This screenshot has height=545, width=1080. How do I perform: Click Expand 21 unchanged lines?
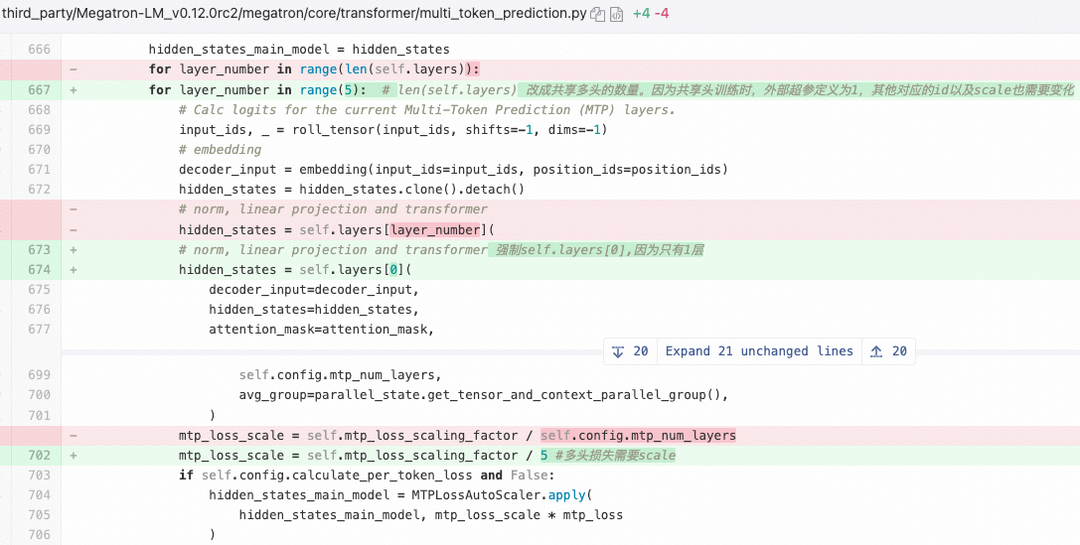pos(759,351)
